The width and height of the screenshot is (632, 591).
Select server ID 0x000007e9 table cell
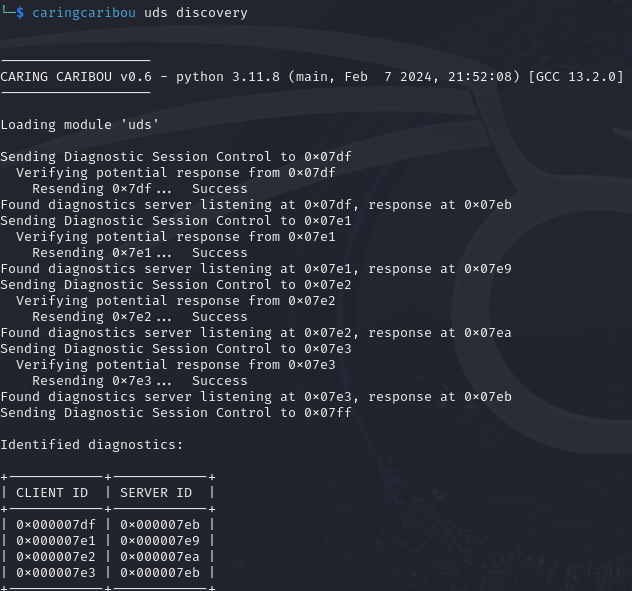coord(160,541)
